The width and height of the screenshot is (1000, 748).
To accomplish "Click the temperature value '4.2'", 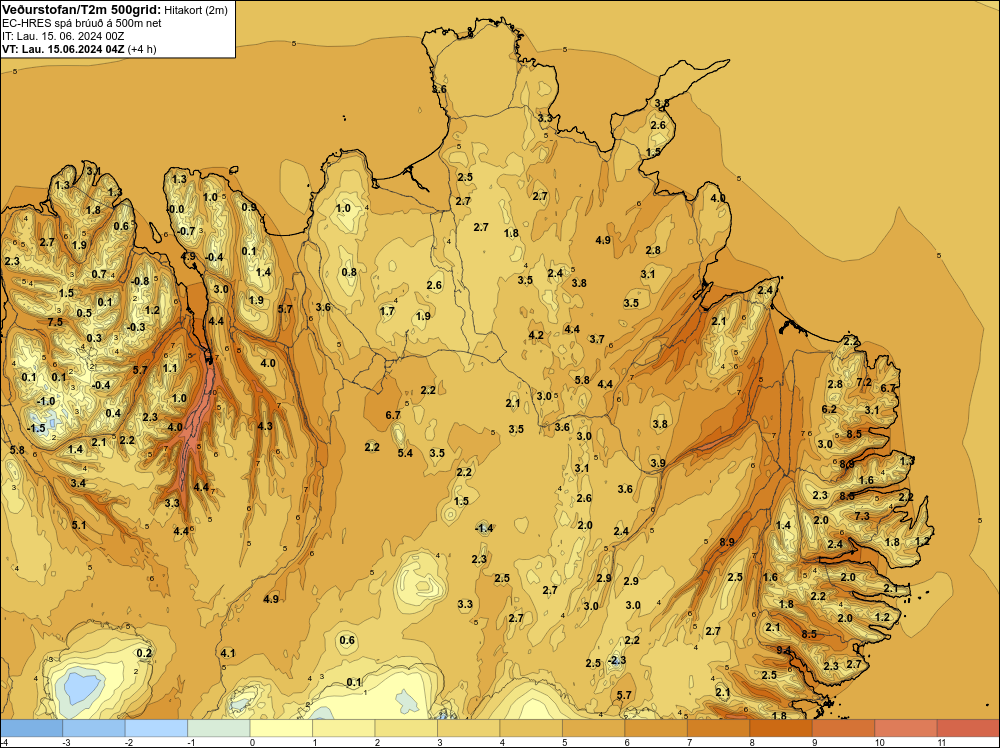I will [536, 335].
